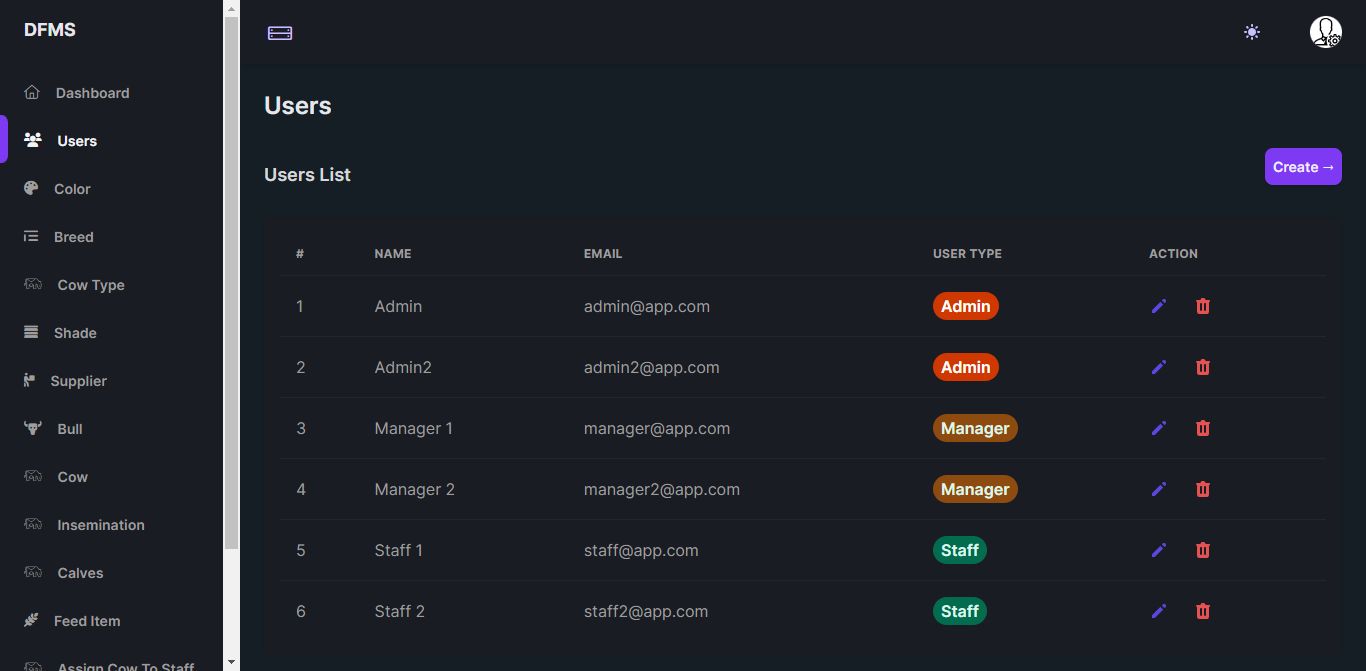Open the user profile avatar menu
The width and height of the screenshot is (1366, 671).
pyautogui.click(x=1325, y=32)
